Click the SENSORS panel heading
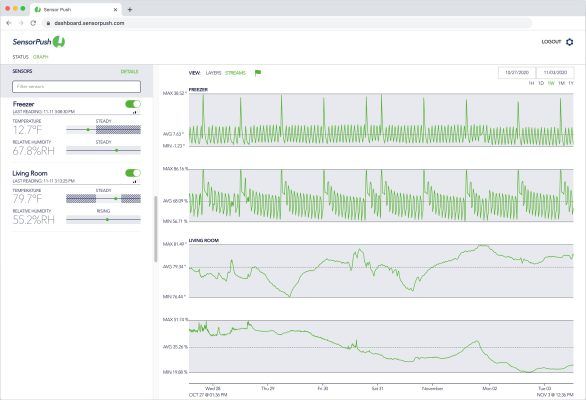The image size is (586, 400). (x=22, y=71)
